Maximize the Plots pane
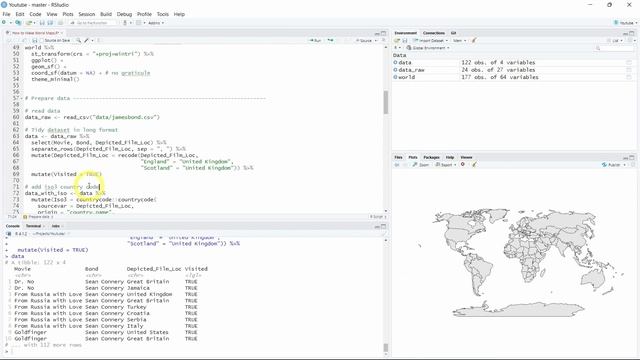This screenshot has height=360, width=640. coord(632,158)
